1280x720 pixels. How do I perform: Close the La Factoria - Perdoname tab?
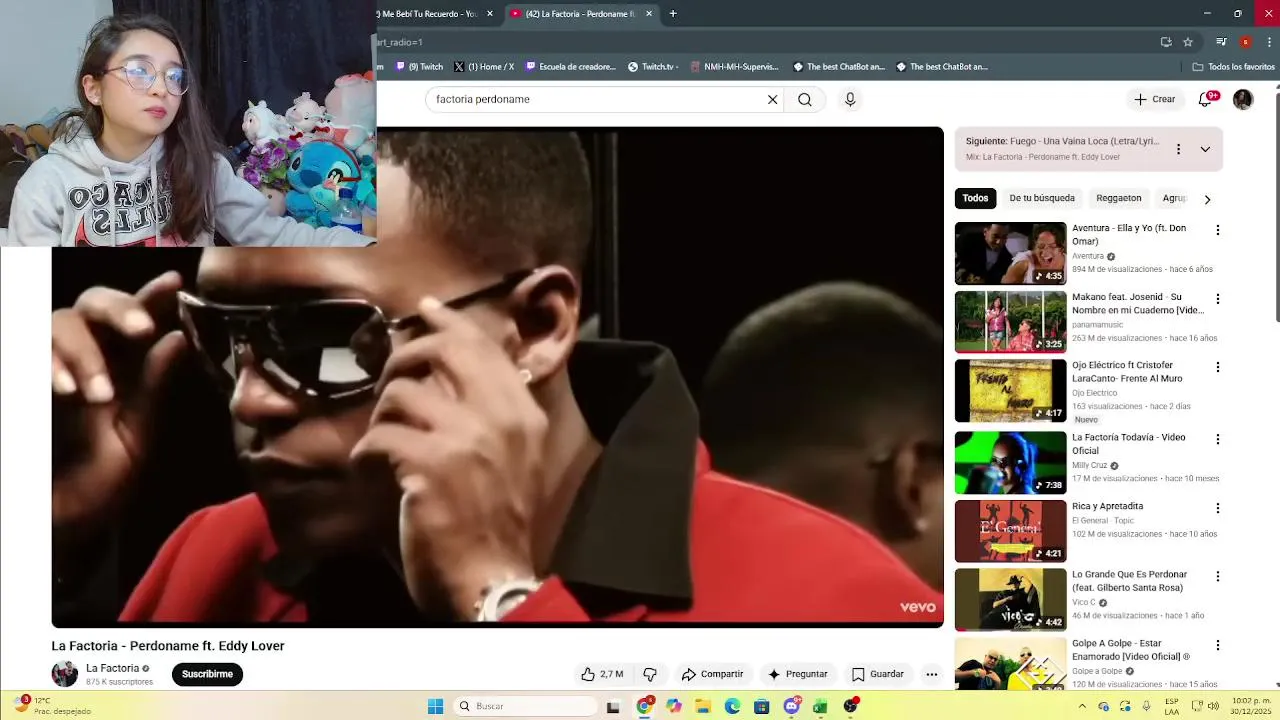coord(649,14)
